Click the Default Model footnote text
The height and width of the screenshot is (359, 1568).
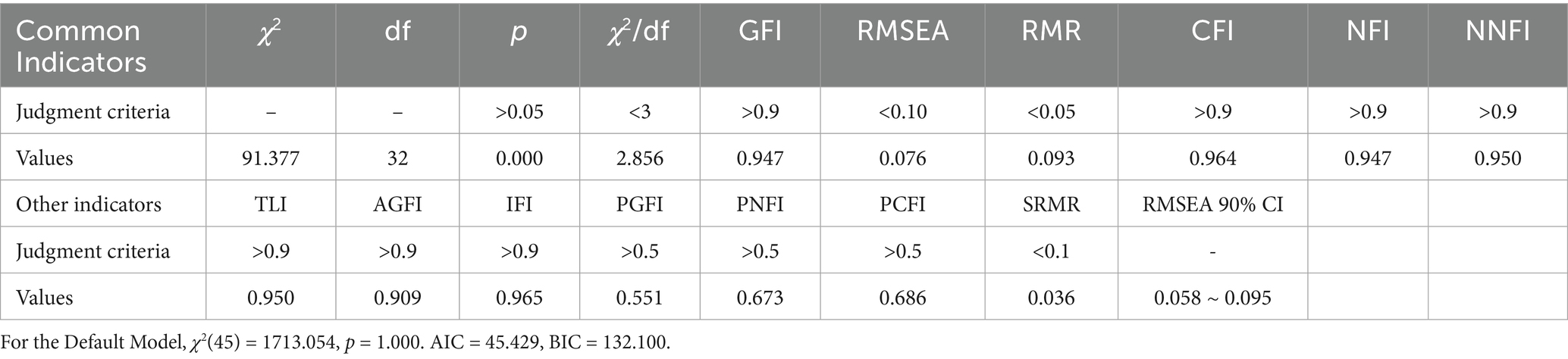[x=337, y=342]
